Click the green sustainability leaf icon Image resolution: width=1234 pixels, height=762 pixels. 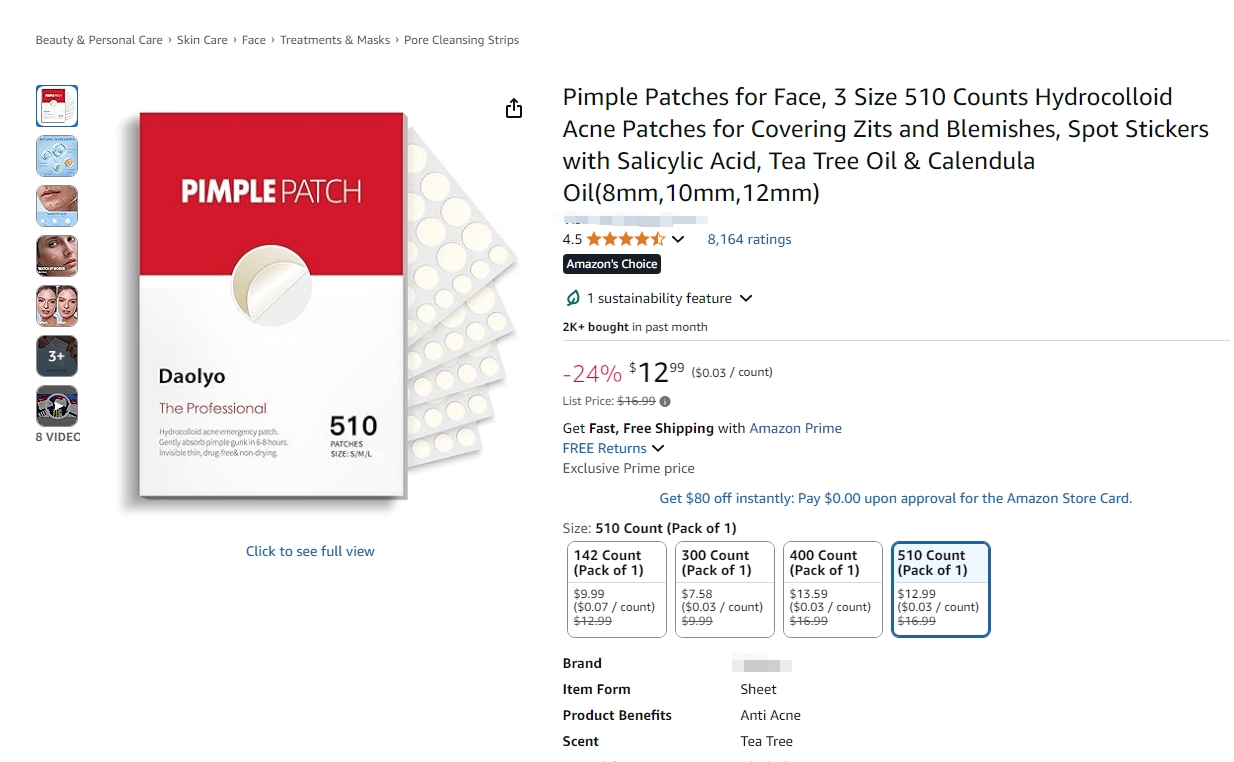click(x=573, y=298)
